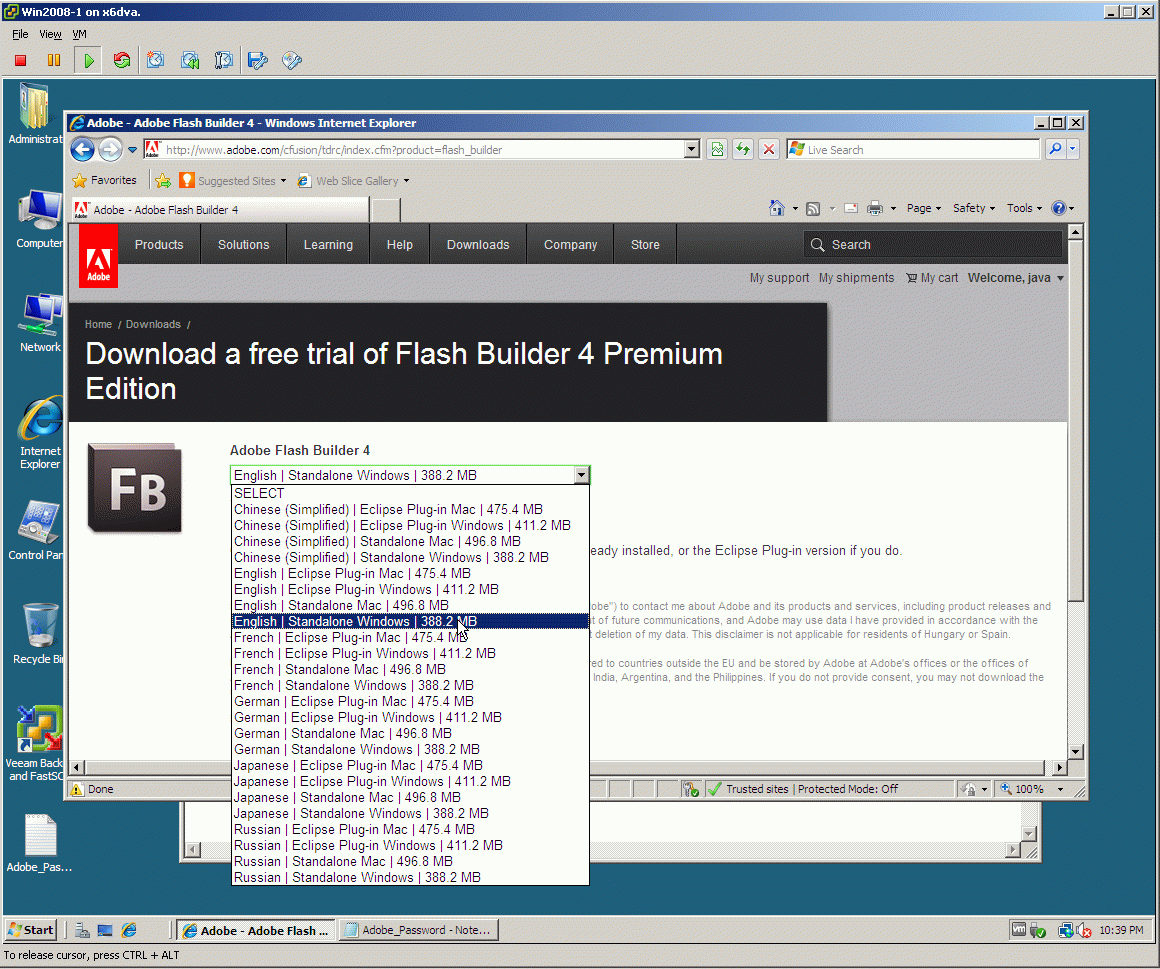Viewport: 1160px width, 969px height.
Task: Click the Reset VM icon
Action: click(x=122, y=61)
